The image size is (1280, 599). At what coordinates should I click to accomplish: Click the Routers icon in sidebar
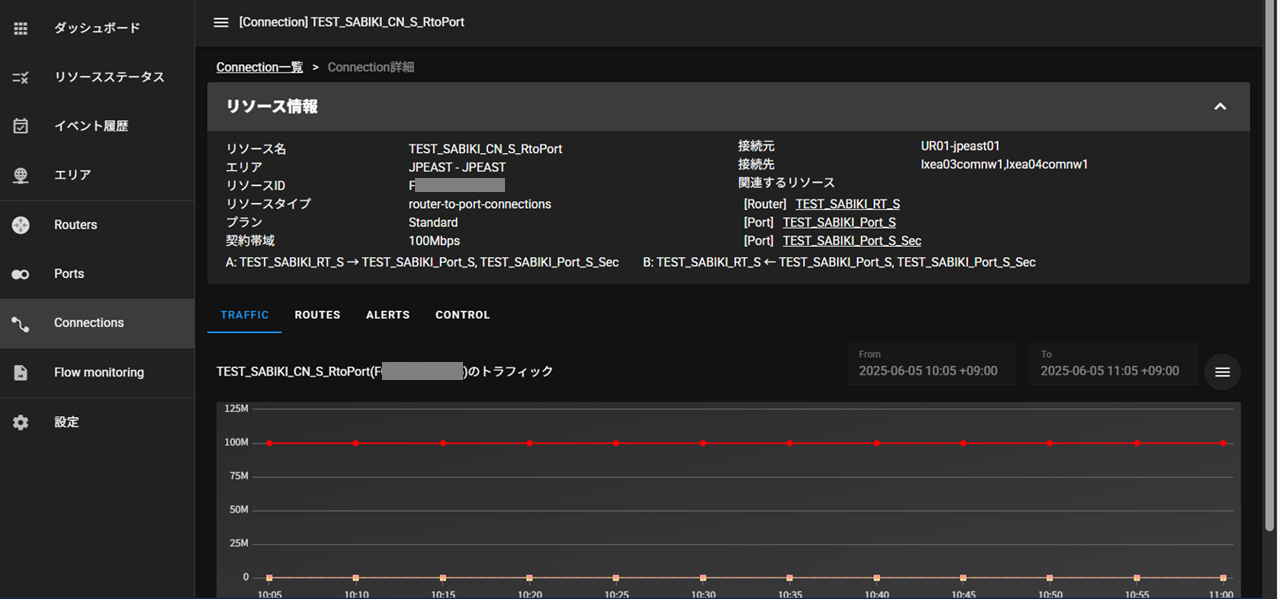[21, 225]
